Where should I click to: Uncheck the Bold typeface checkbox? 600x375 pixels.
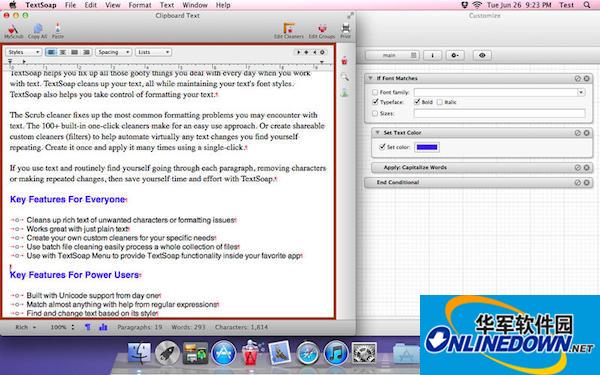coord(417,102)
